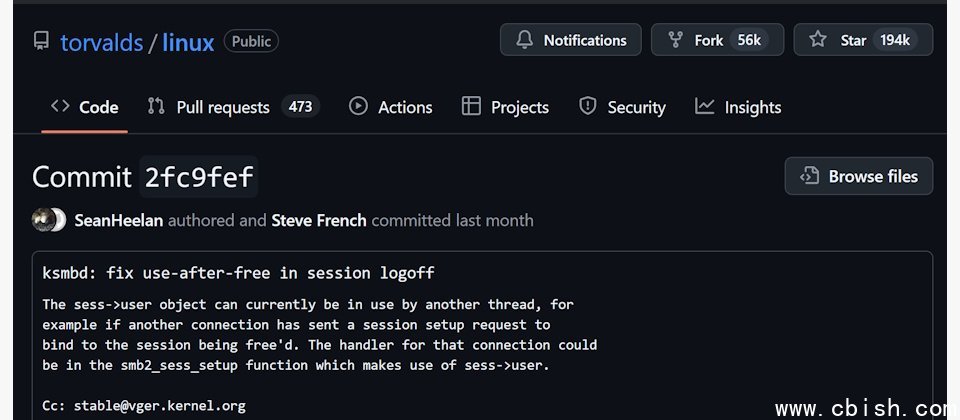The image size is (960, 420).
Task: Click the Fork branch icon
Action: click(675, 40)
